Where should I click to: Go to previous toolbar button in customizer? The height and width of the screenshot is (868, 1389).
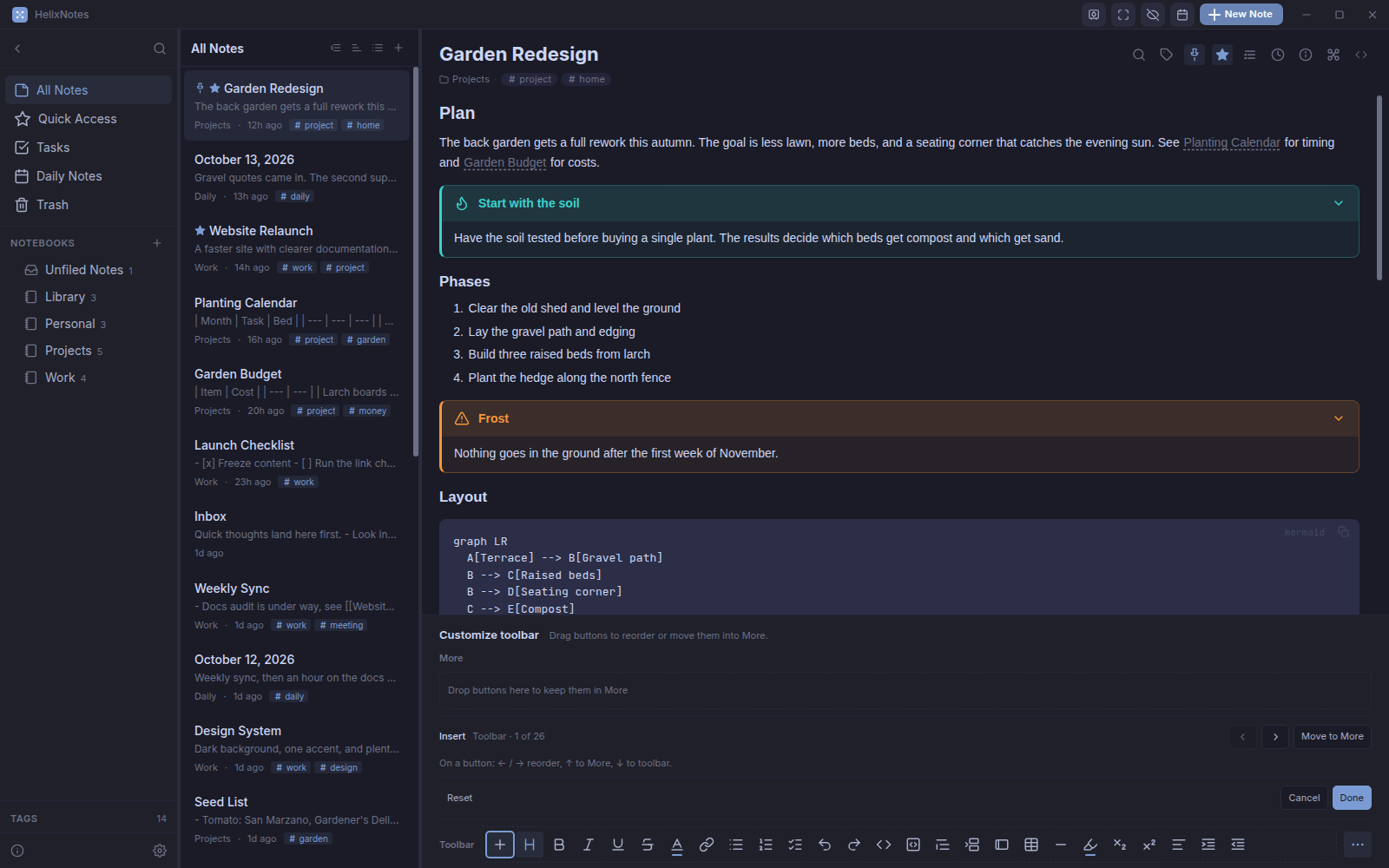pyautogui.click(x=1243, y=737)
